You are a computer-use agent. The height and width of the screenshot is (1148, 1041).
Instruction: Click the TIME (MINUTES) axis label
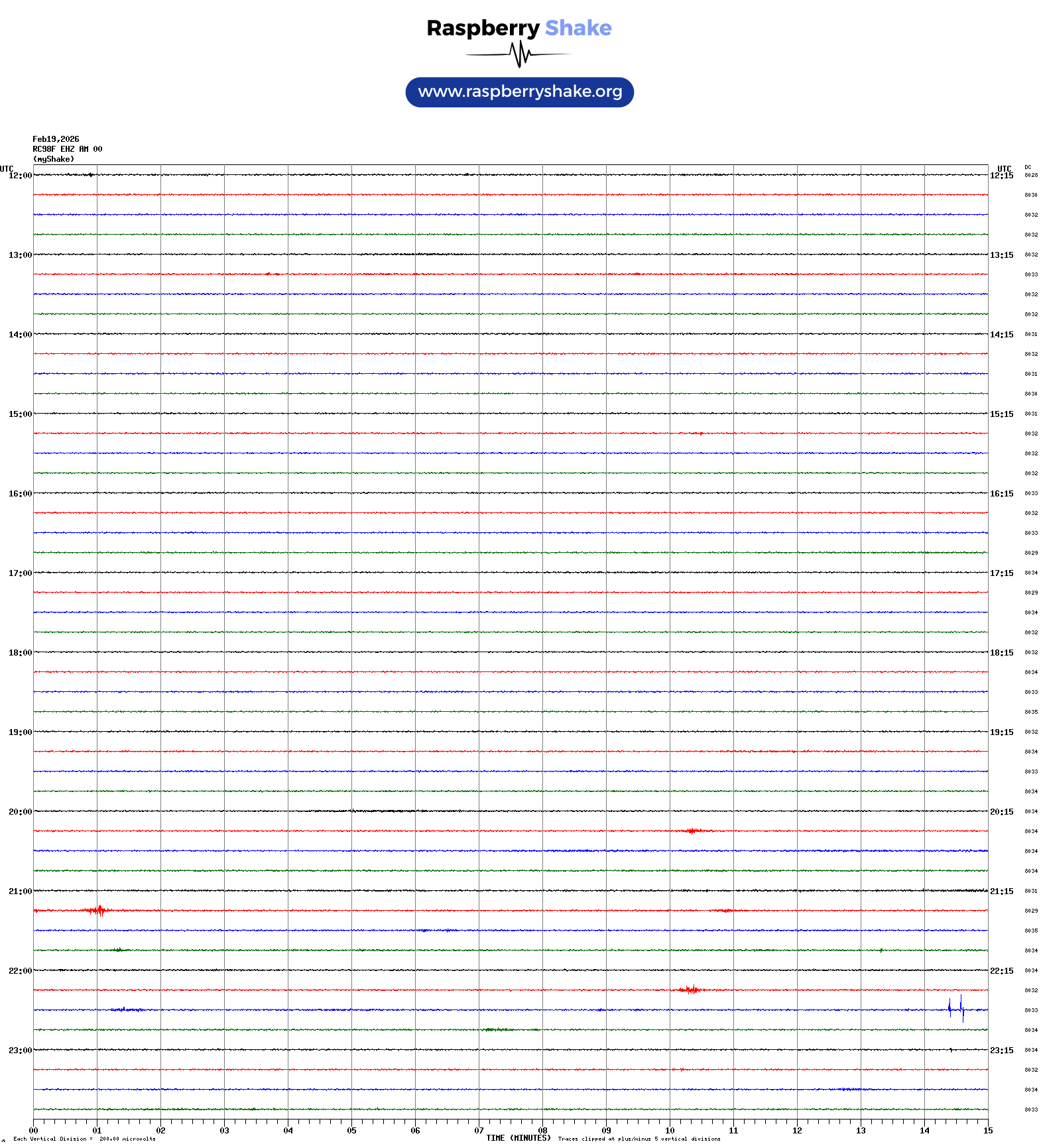(x=518, y=1138)
